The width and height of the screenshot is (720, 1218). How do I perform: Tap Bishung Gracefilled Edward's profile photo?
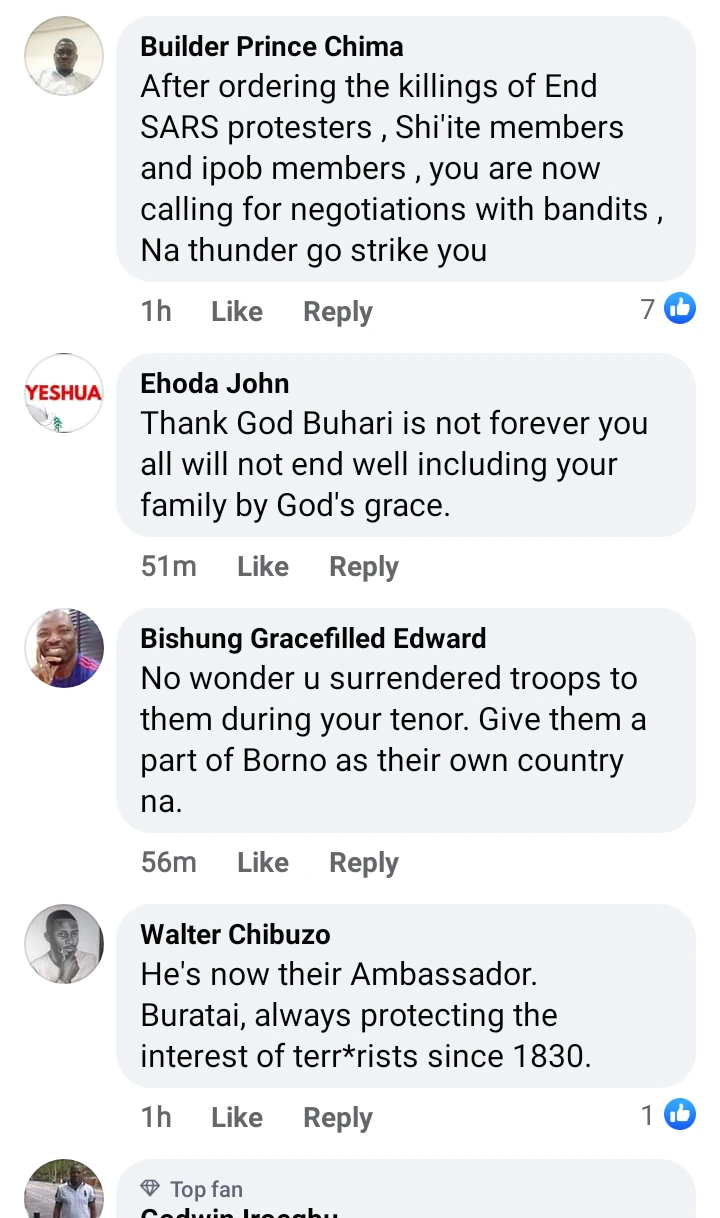64,648
